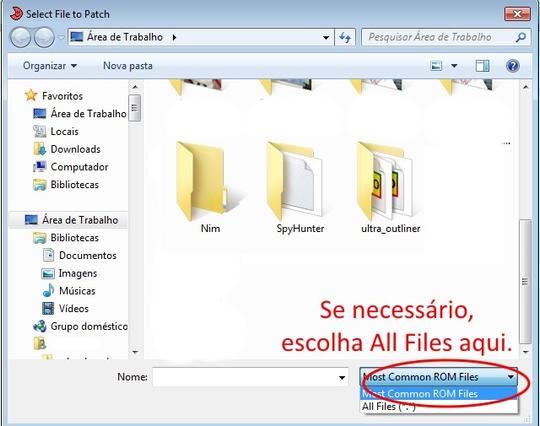
Task: Select the Nim folder
Action: (210, 188)
